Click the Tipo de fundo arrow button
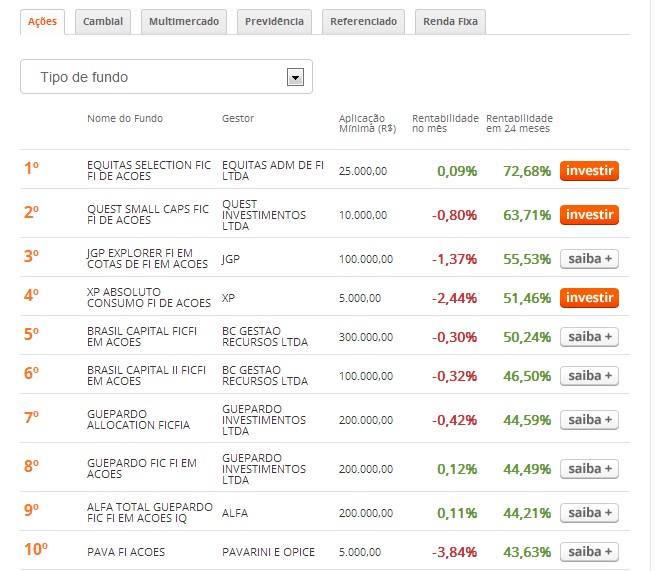This screenshot has width=656, height=571. (x=295, y=77)
